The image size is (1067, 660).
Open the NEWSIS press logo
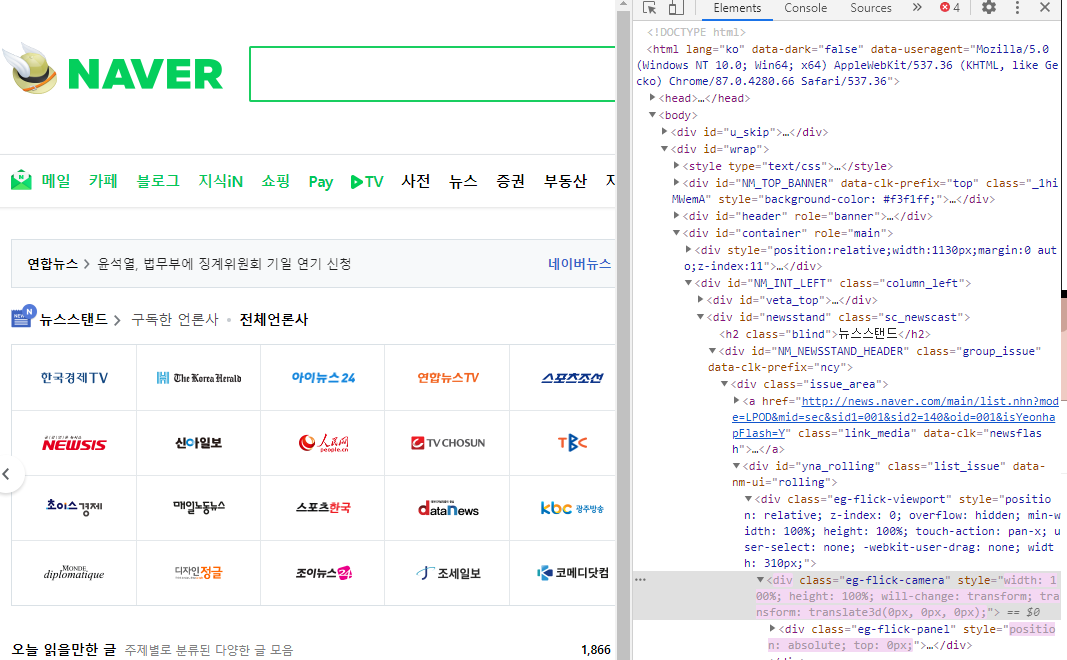point(74,444)
